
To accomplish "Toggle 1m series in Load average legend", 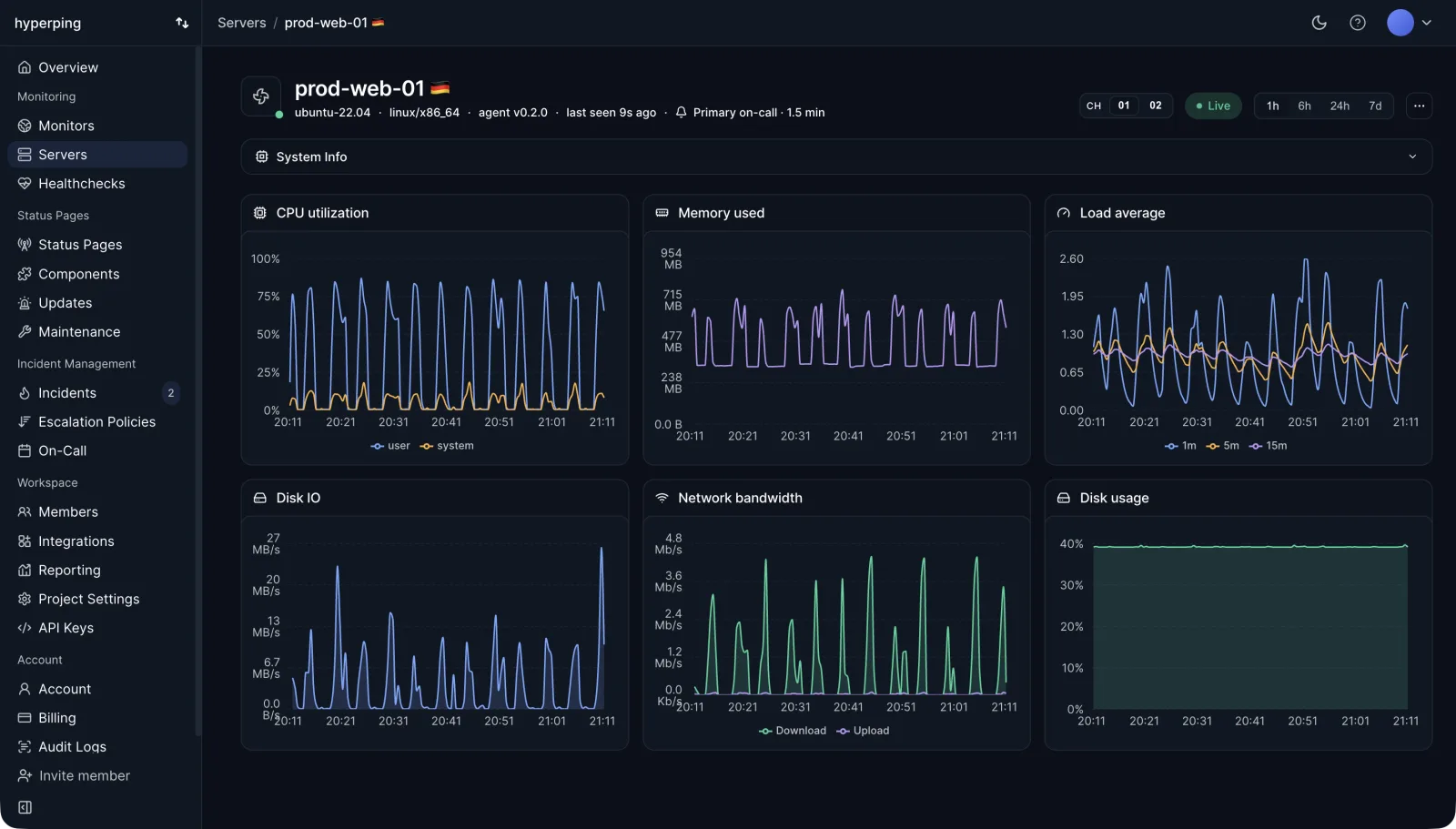I will (1180, 446).
